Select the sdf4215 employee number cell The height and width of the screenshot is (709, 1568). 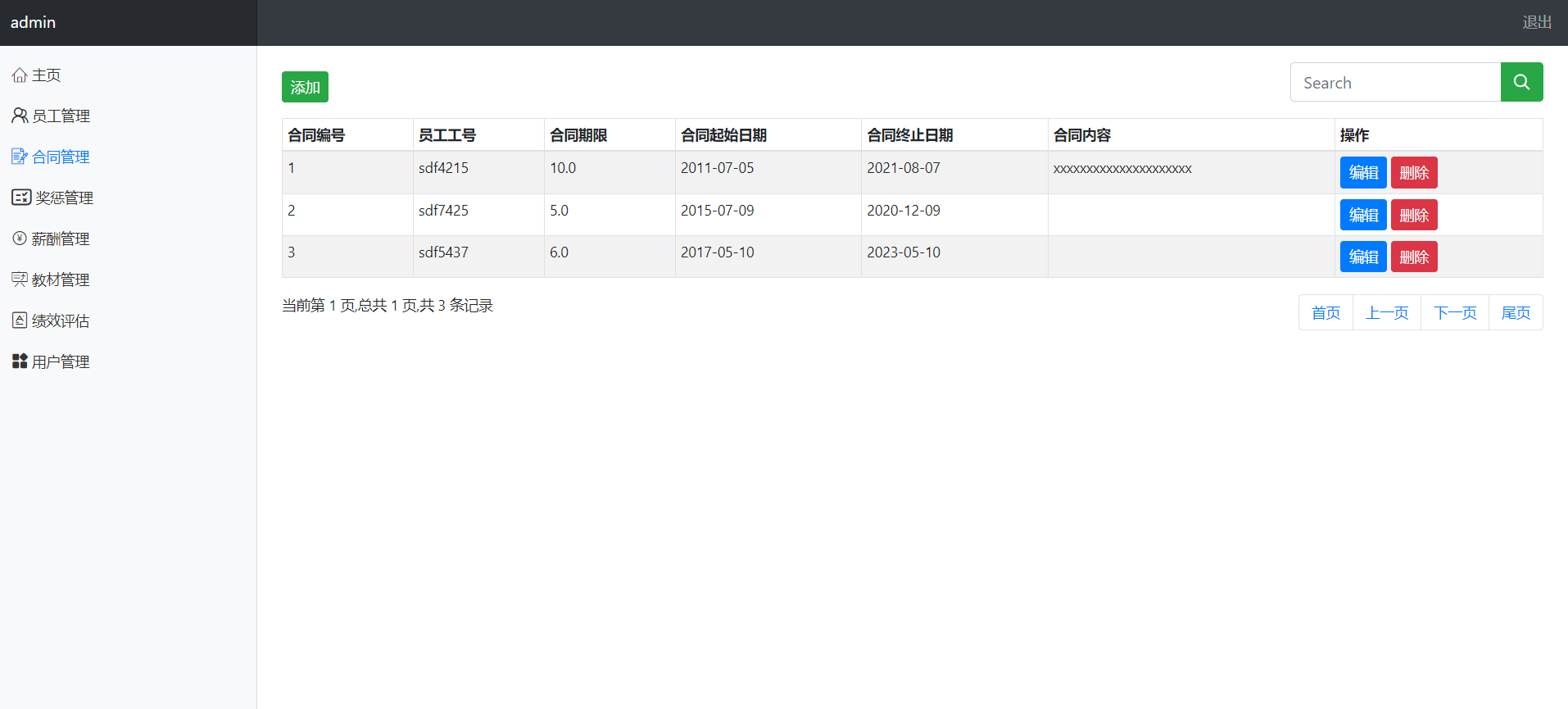478,172
